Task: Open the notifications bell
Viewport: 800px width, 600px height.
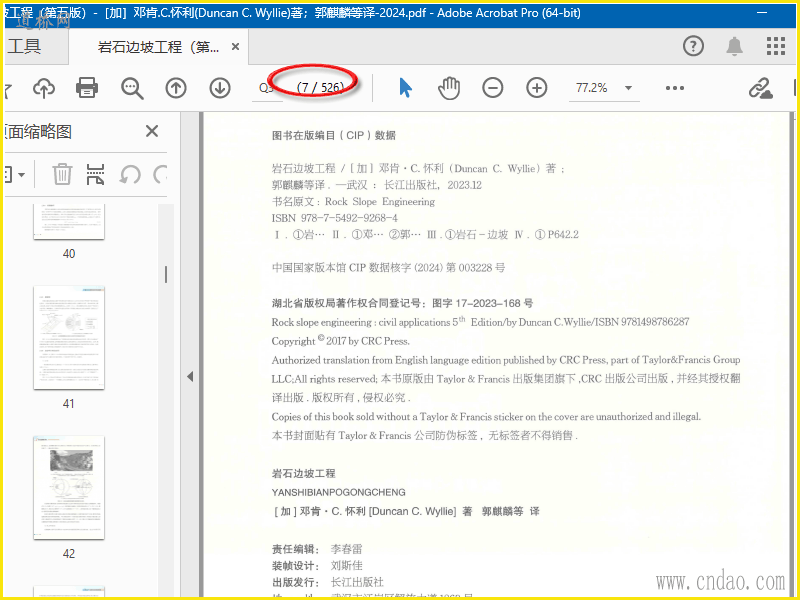Action: pyautogui.click(x=734, y=46)
